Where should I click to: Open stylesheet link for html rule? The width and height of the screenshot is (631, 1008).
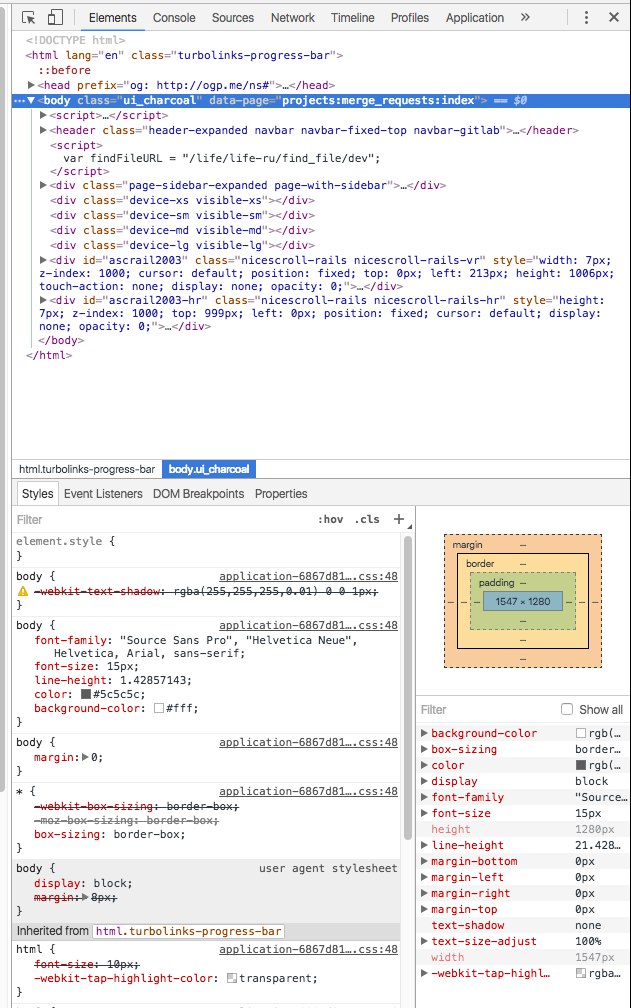308,949
